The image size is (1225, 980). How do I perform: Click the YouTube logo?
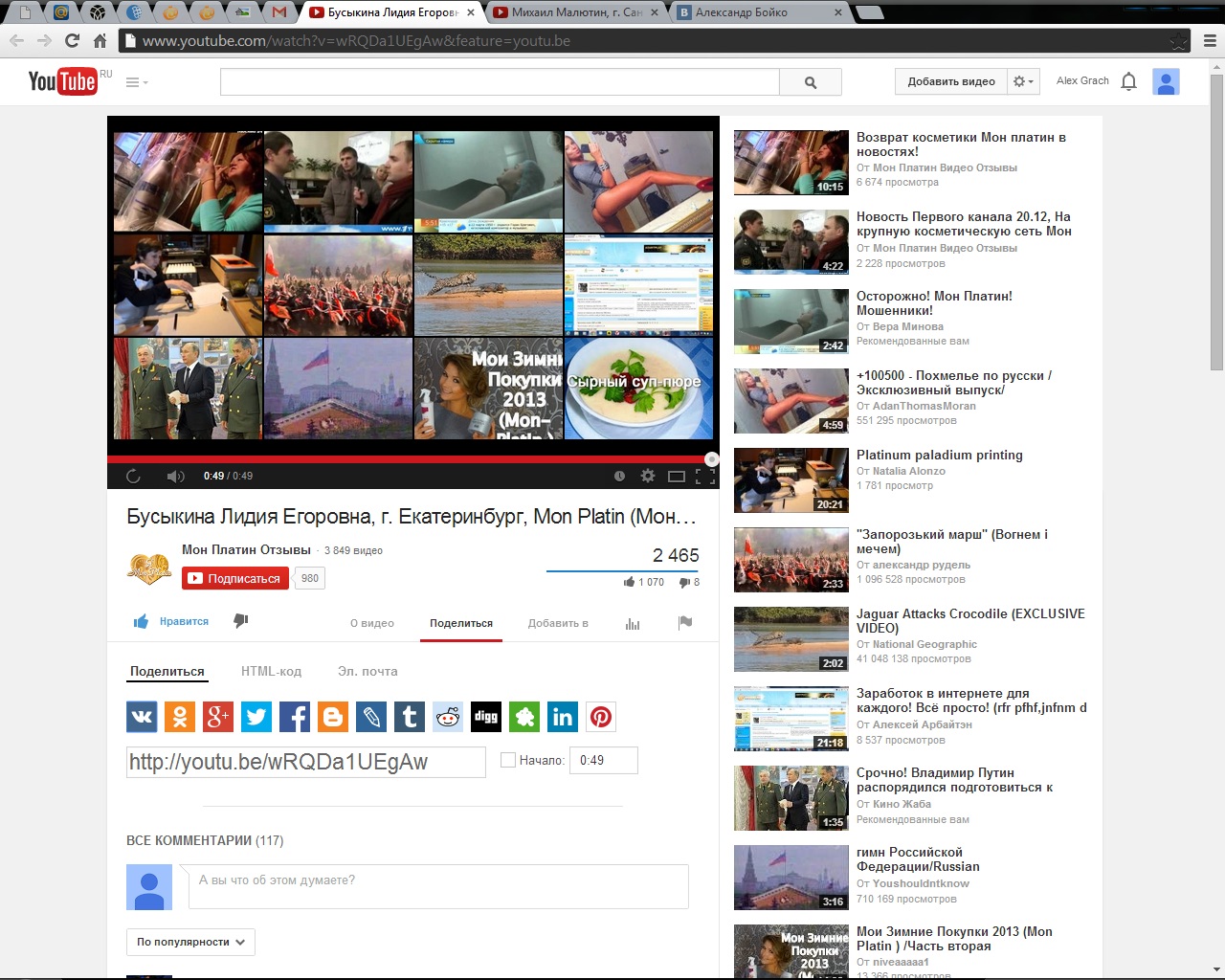(x=62, y=81)
